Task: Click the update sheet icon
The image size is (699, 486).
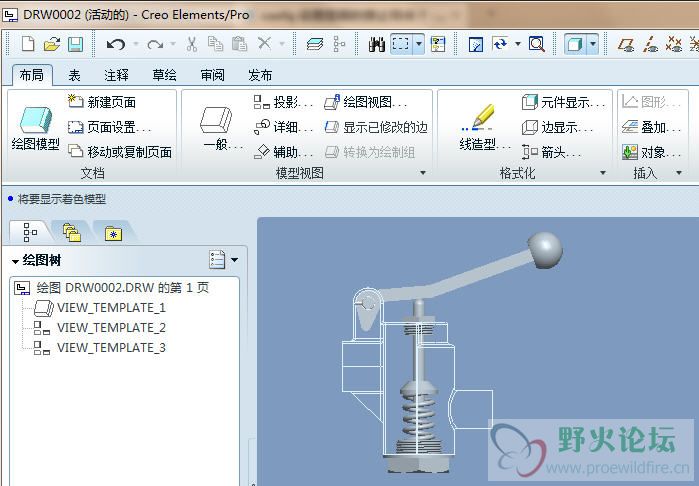Action: [x=476, y=44]
